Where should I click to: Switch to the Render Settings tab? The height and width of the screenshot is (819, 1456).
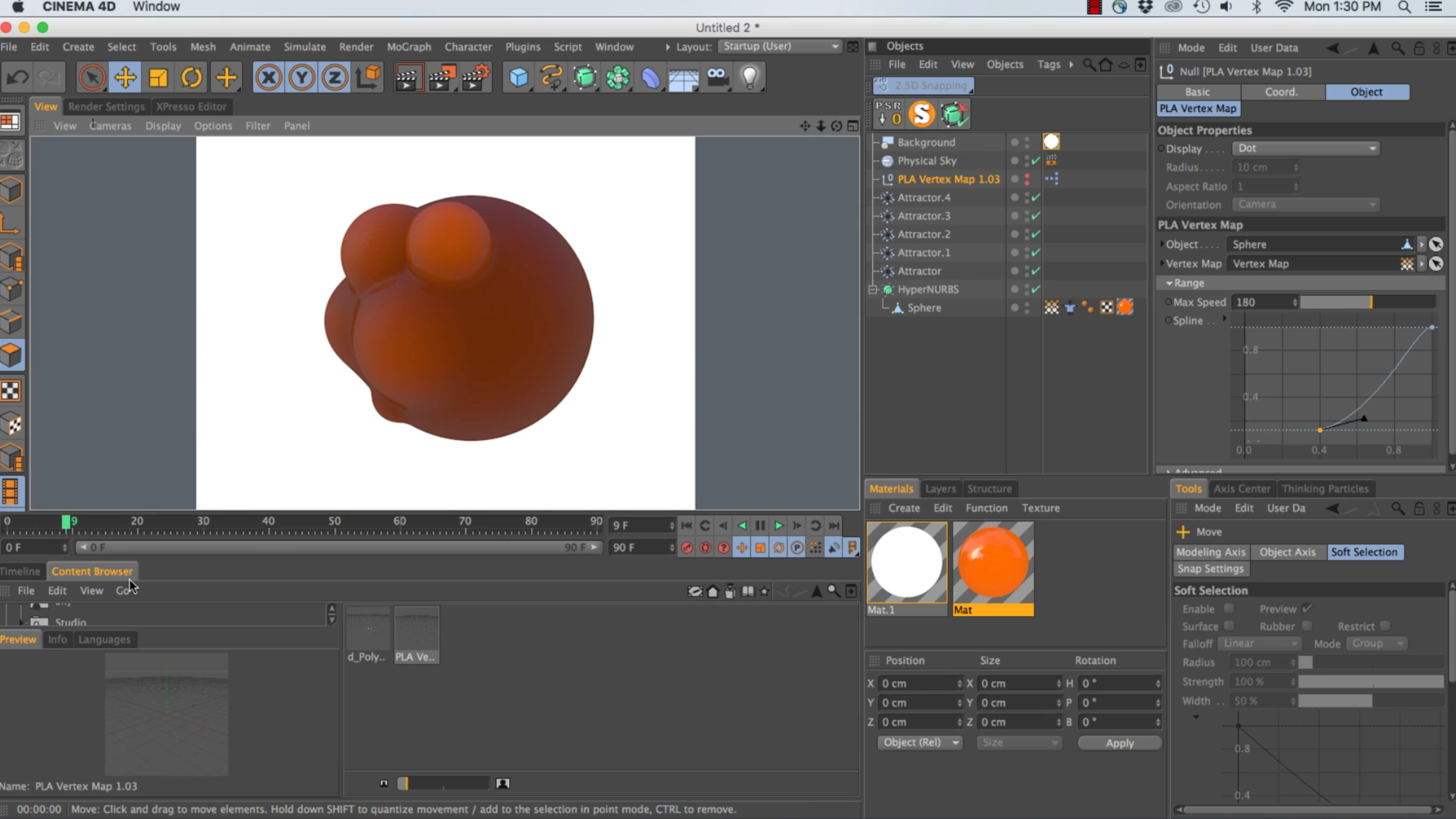(106, 106)
